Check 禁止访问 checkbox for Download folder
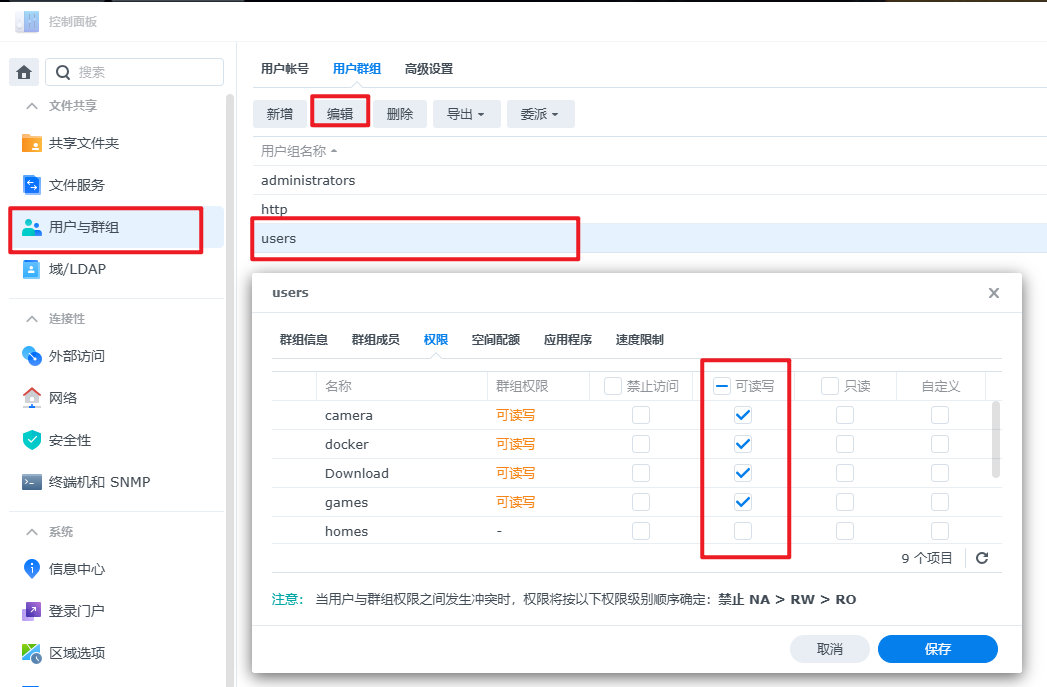This screenshot has width=1047, height=687. 641,473
